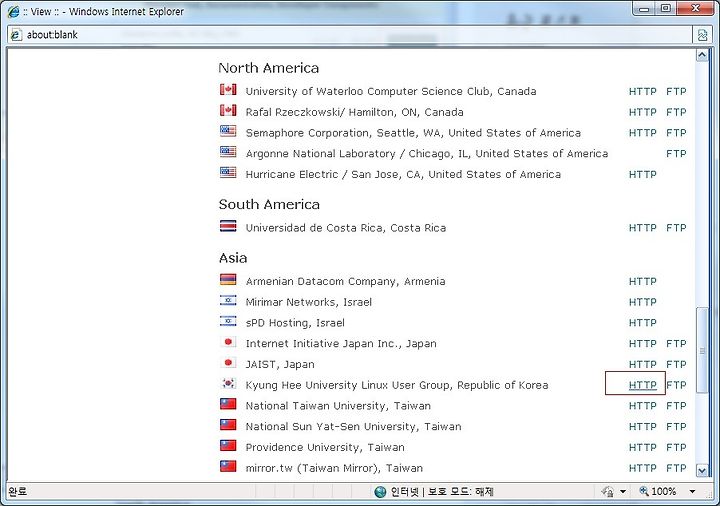The height and width of the screenshot is (506, 720).
Task: Open HTTP mirror for Armenian Datacom Company
Action: 642,281
